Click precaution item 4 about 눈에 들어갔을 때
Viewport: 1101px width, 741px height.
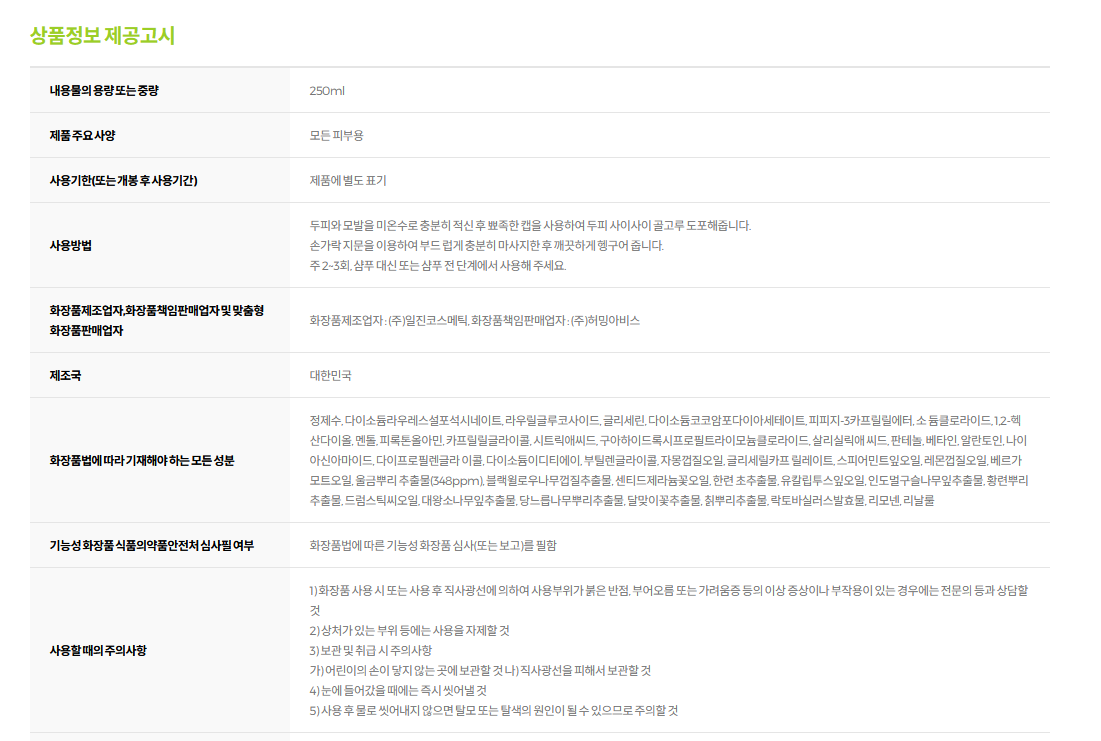[x=398, y=690]
